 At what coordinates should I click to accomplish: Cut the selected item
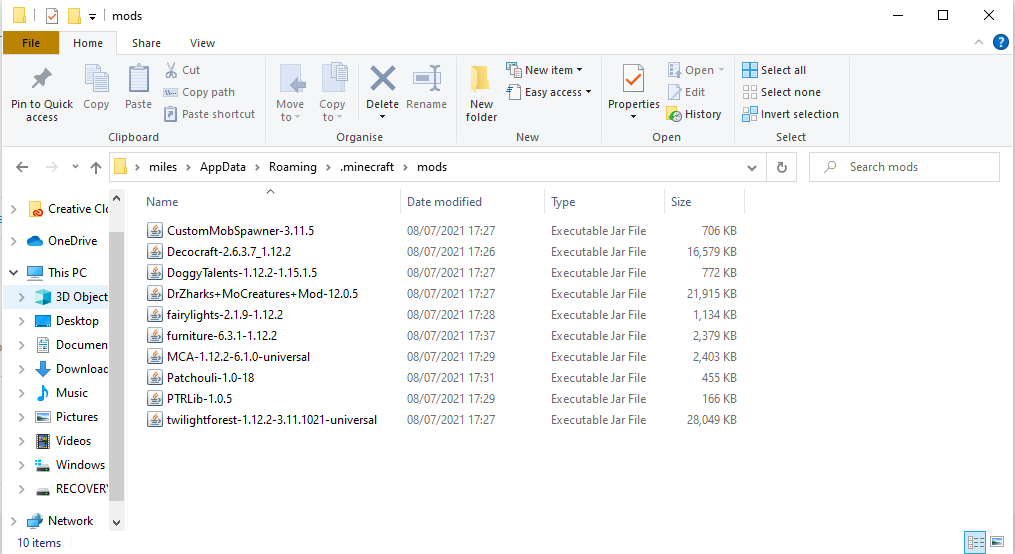pos(182,70)
